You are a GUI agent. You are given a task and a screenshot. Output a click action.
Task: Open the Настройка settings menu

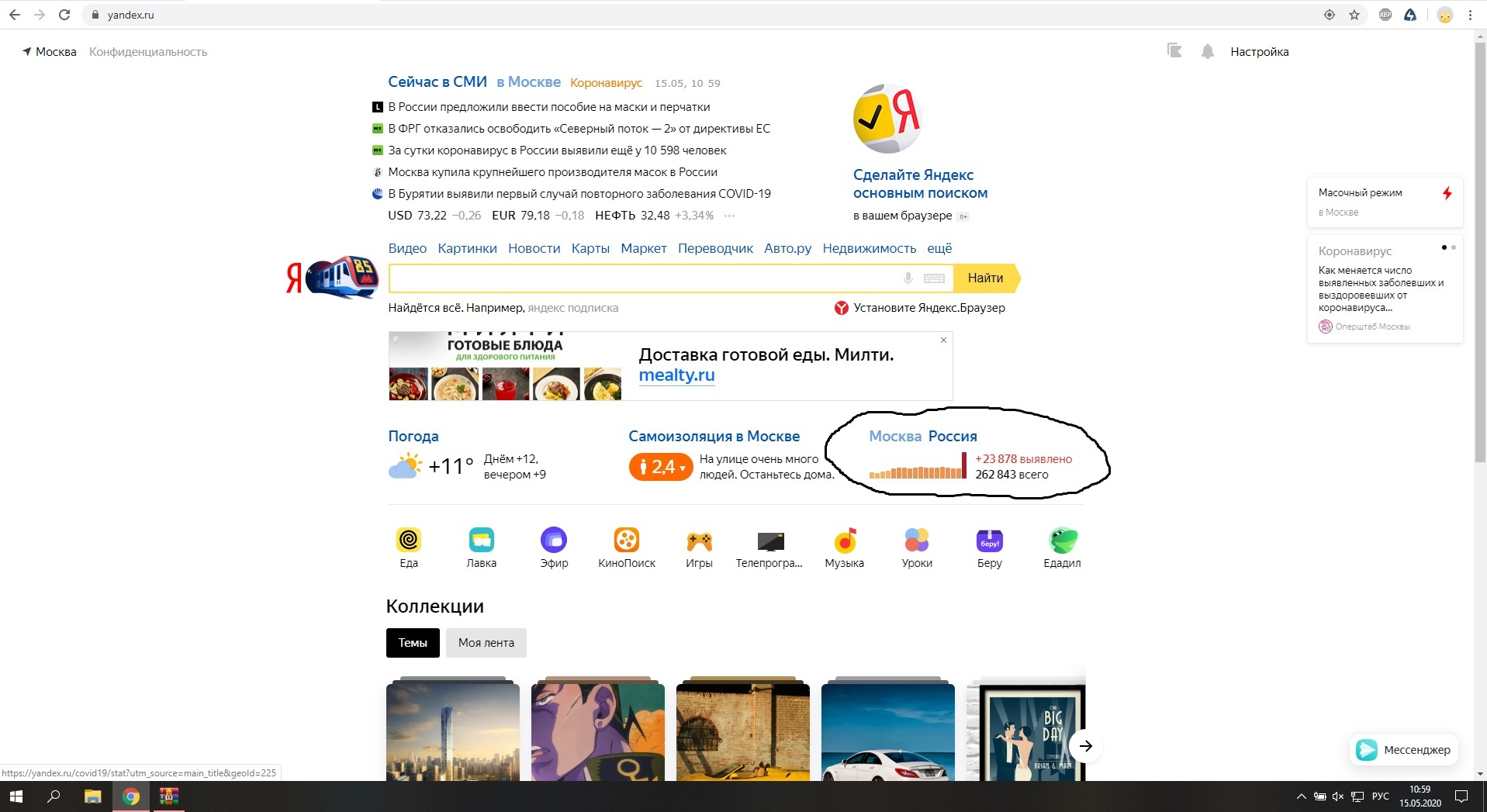click(x=1259, y=52)
